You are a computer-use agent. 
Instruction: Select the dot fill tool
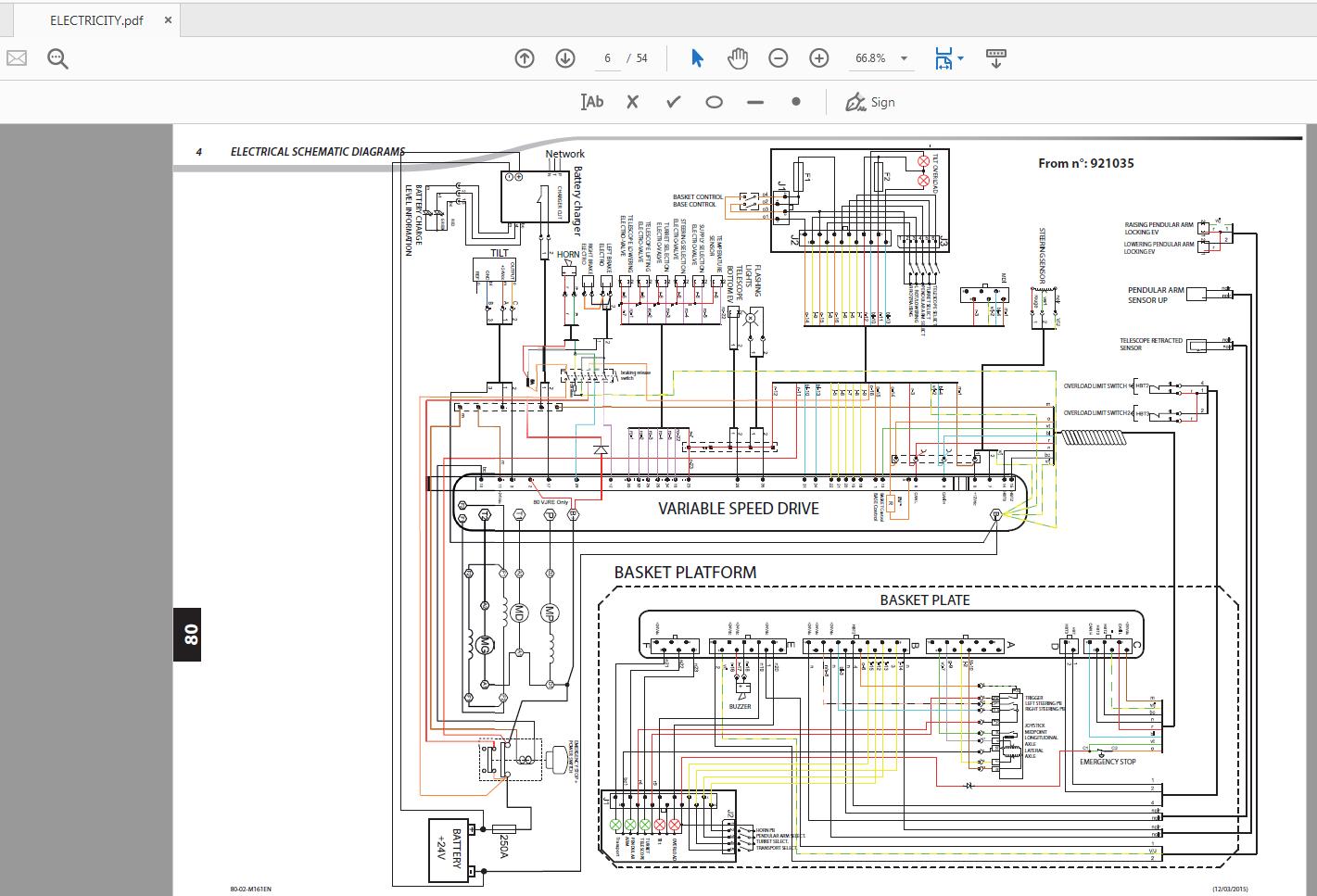pyautogui.click(x=796, y=102)
